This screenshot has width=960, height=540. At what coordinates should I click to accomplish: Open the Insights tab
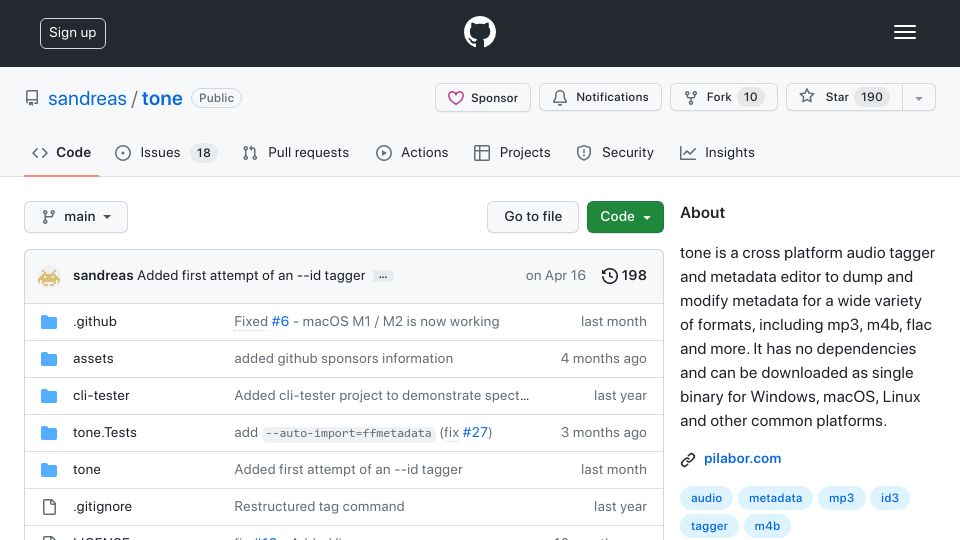click(x=717, y=153)
